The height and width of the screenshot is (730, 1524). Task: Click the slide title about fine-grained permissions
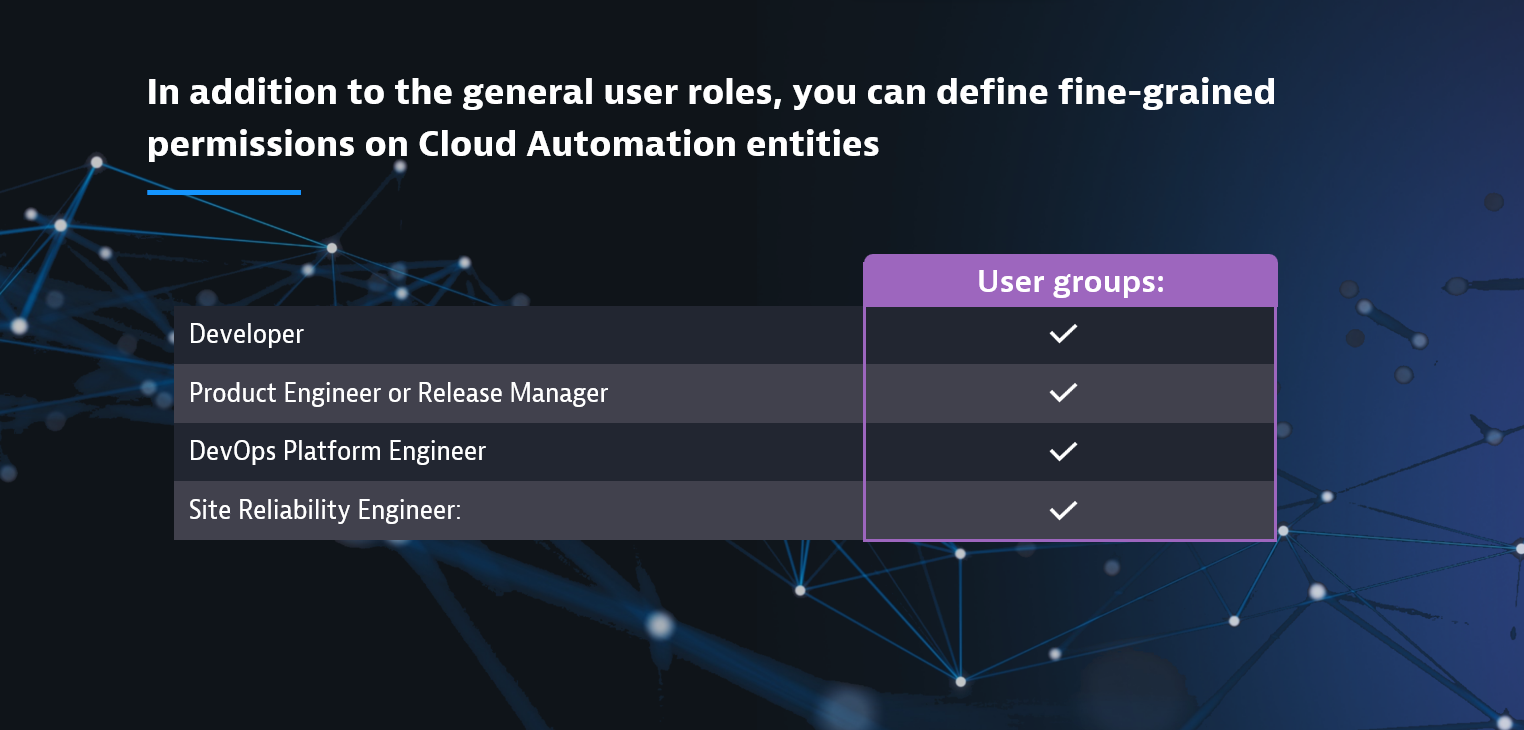712,117
